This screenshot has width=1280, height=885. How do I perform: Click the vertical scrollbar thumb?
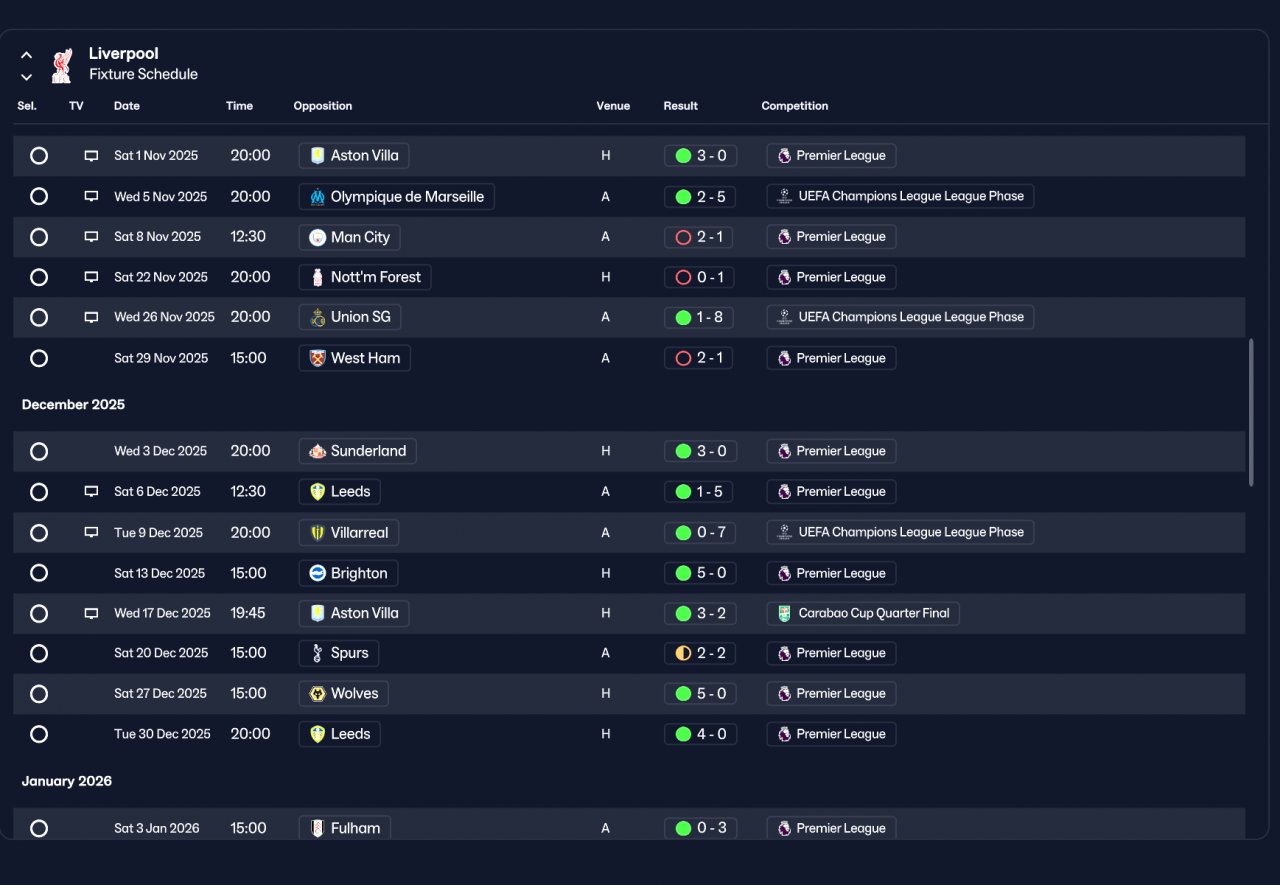pyautogui.click(x=1251, y=412)
